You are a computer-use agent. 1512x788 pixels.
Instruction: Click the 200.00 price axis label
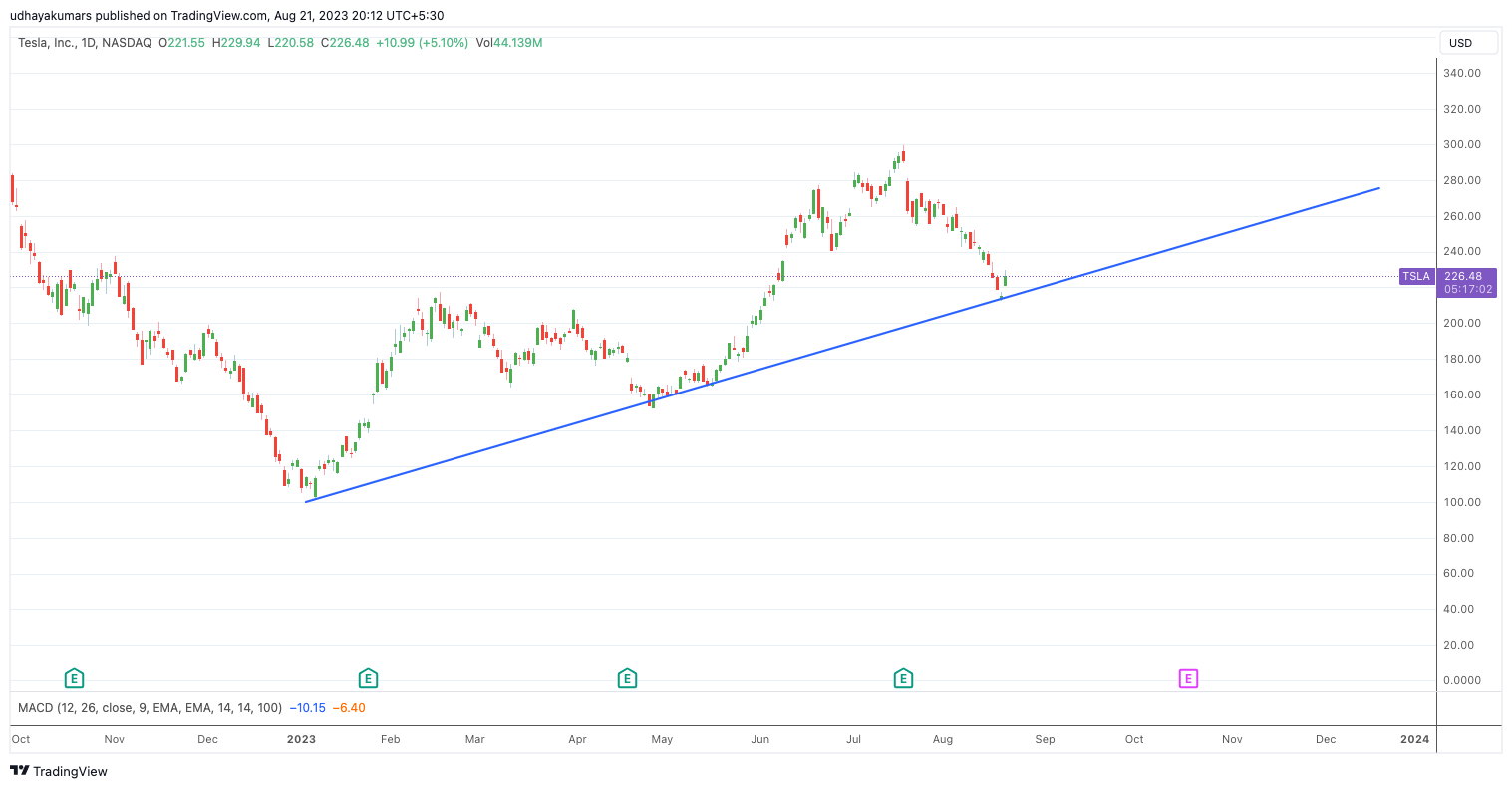coord(1461,323)
